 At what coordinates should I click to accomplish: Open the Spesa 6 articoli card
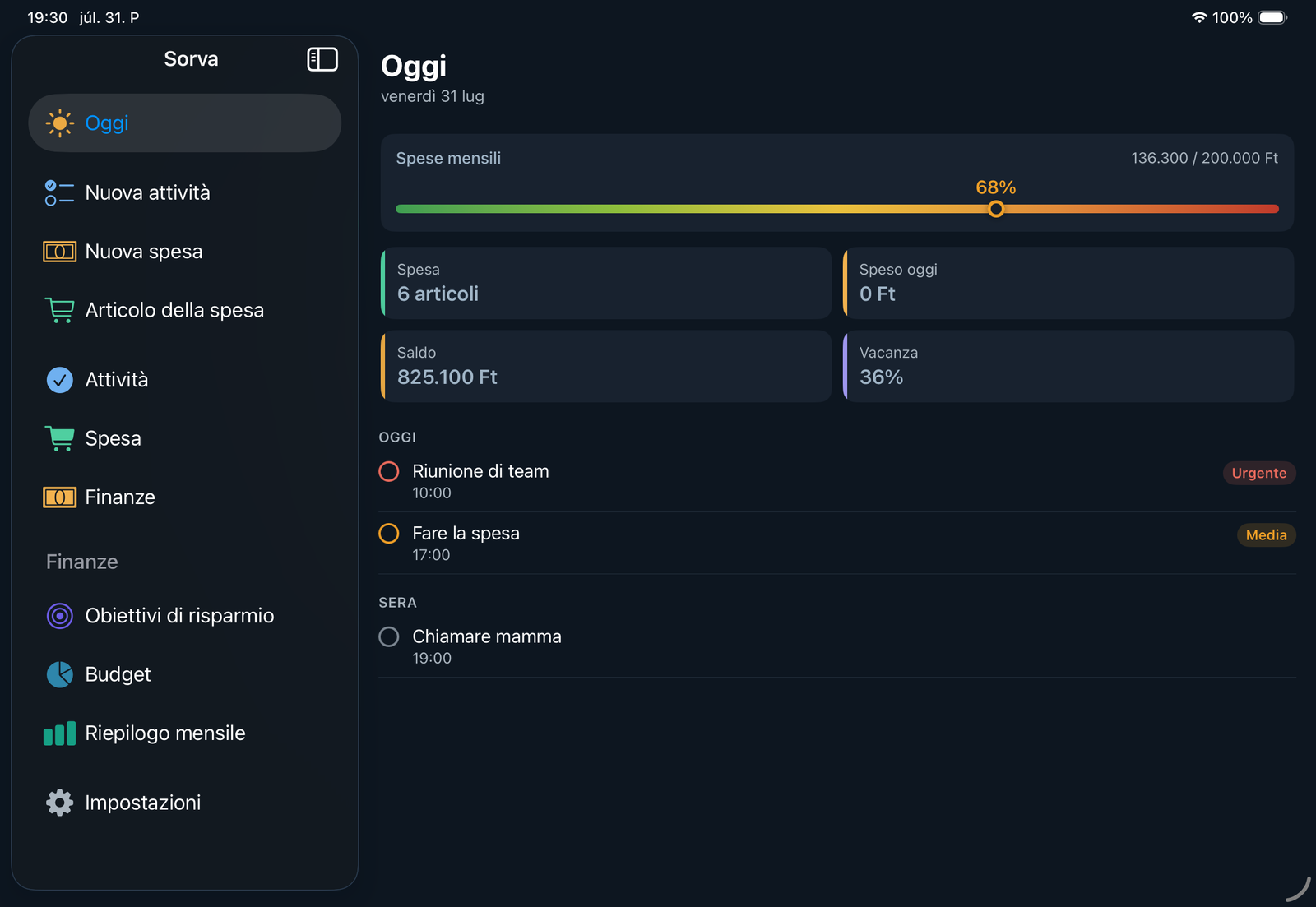[x=606, y=284]
